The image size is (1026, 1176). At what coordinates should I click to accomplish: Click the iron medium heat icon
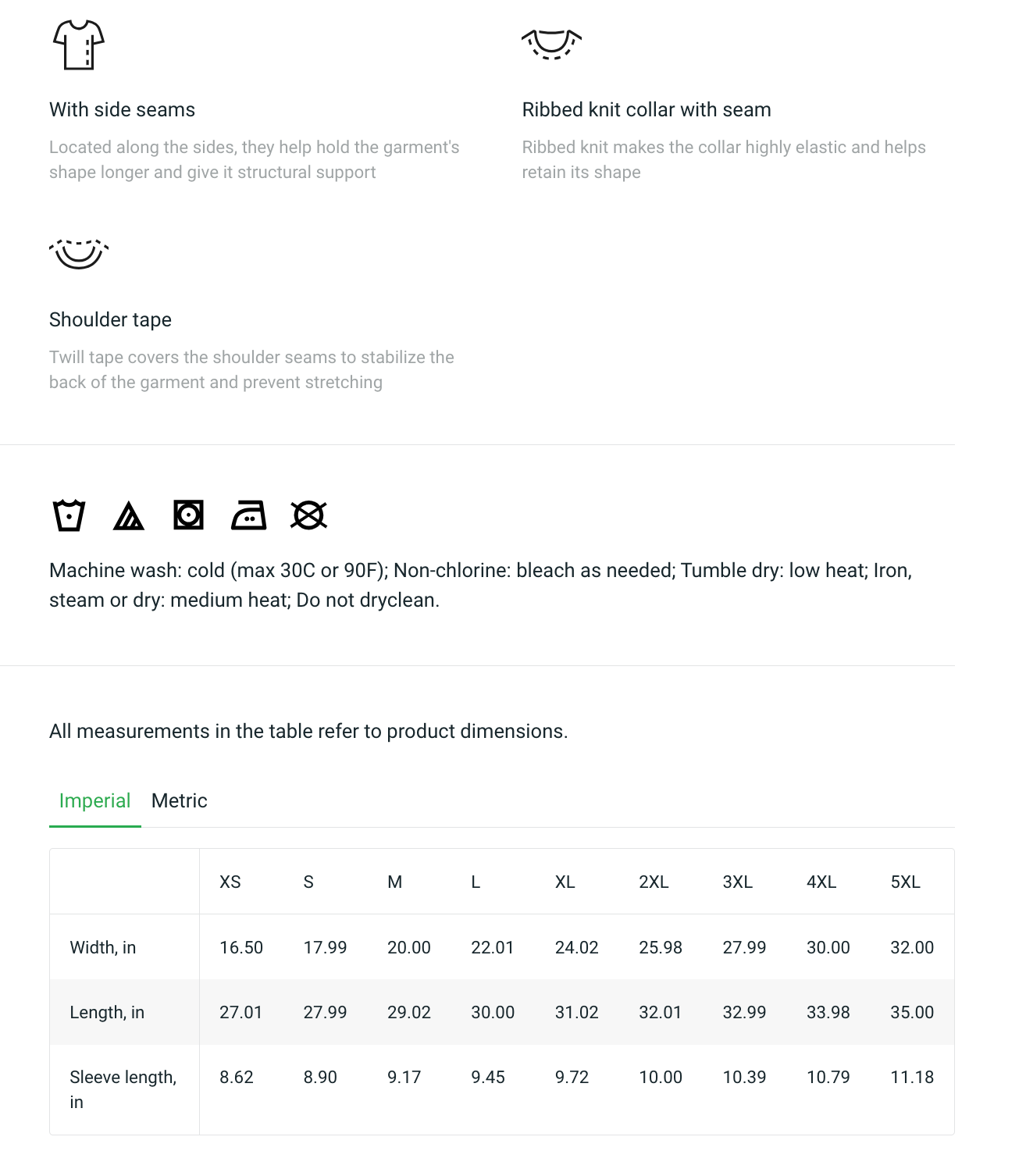(x=249, y=515)
